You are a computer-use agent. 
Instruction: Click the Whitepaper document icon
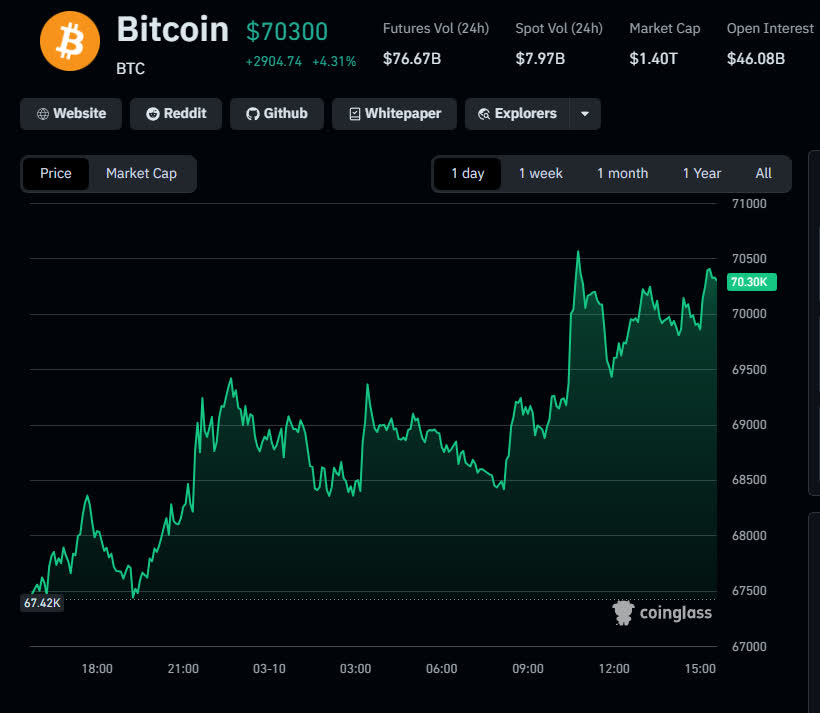tap(354, 114)
